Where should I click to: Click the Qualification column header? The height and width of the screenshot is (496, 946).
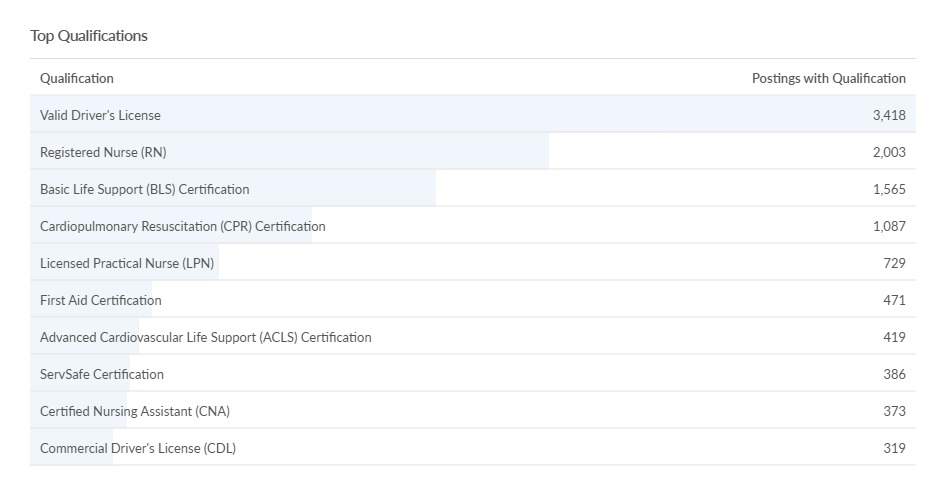77,78
